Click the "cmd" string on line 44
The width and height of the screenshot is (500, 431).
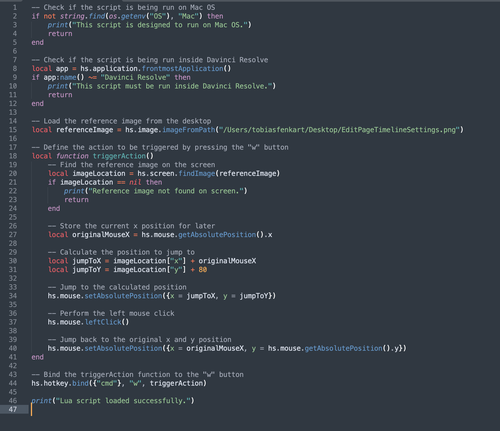[107, 383]
